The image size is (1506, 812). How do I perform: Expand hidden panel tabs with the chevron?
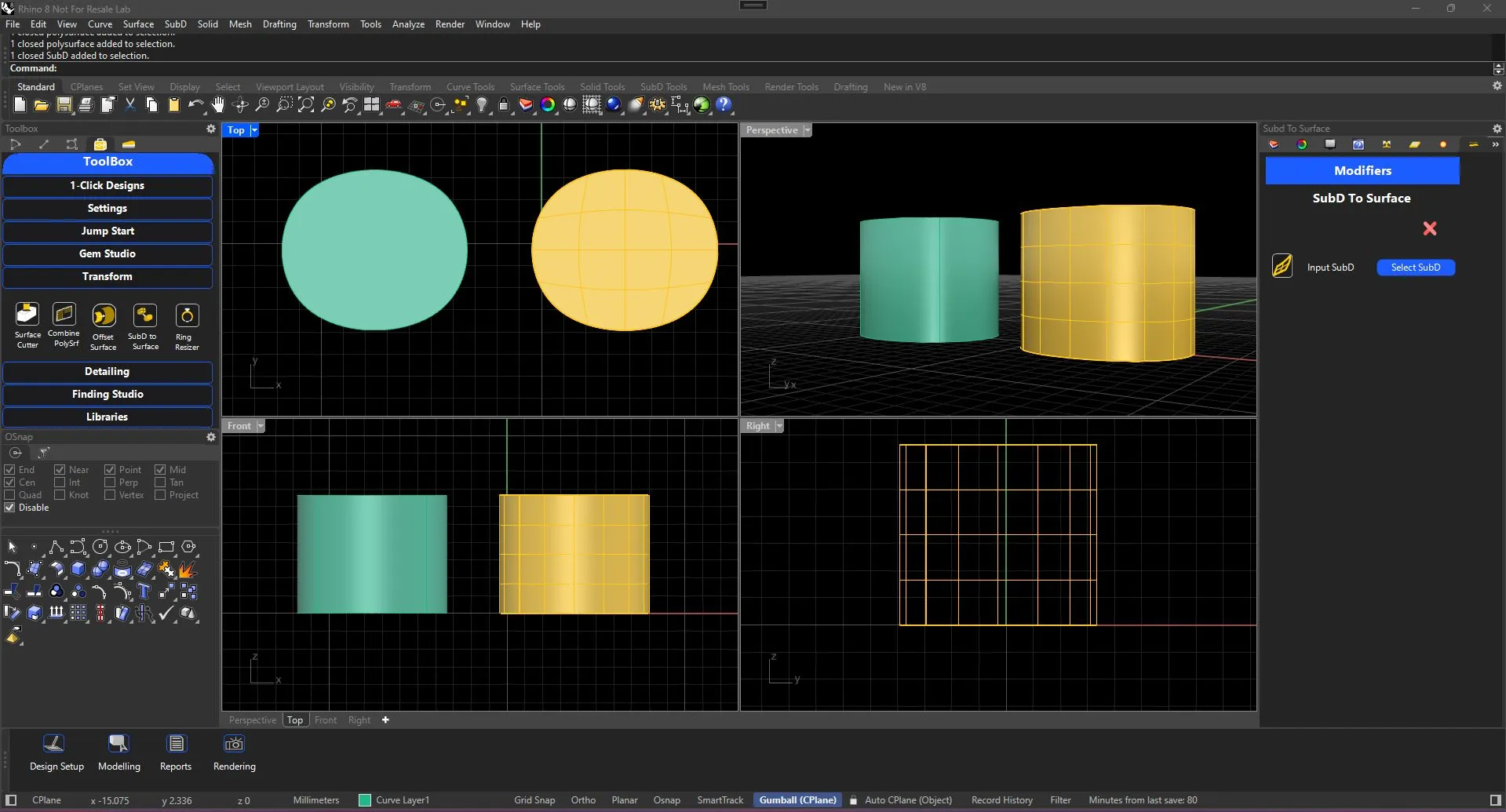coord(1495,144)
